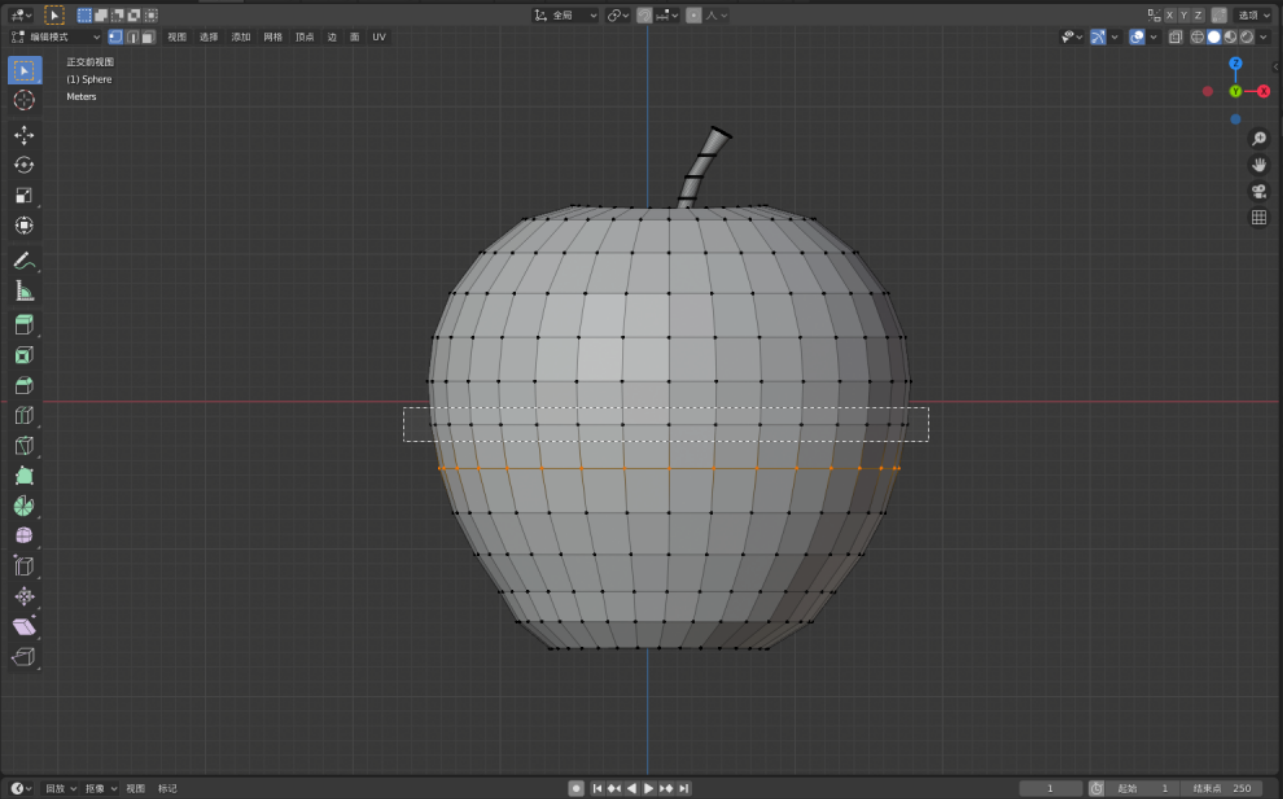This screenshot has height=799, width=1283.
Task: Switch viewport to wireframe shading
Action: [1197, 37]
